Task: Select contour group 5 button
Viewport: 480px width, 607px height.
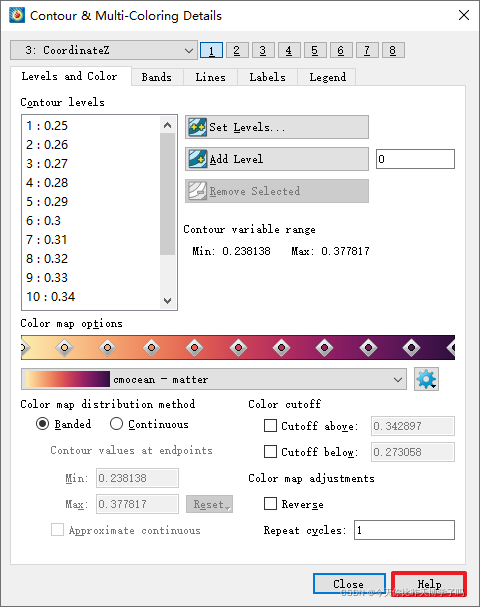Action: pyautogui.click(x=315, y=50)
